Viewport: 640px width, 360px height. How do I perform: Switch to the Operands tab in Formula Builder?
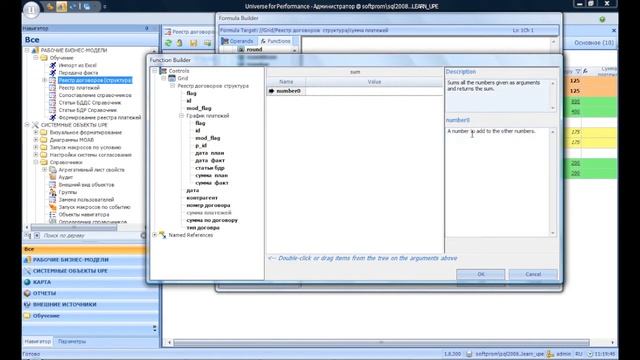point(238,41)
